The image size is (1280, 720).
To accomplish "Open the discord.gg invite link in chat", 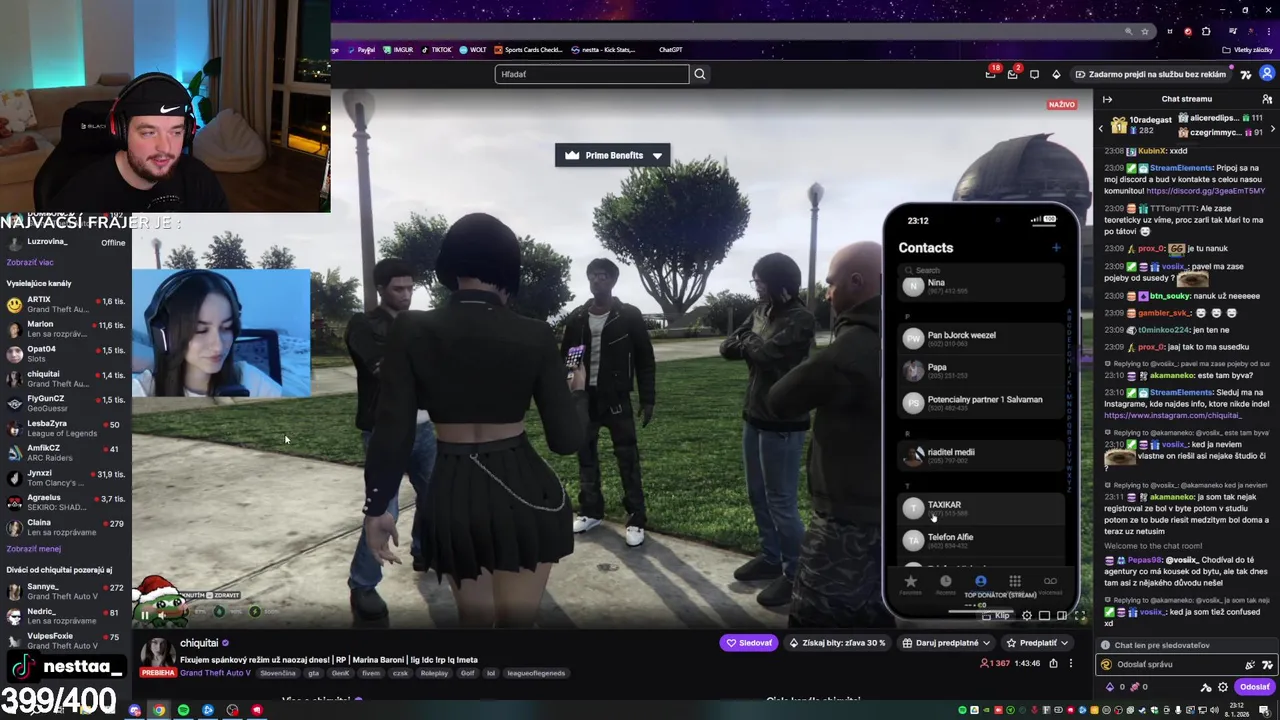I will [x=1205, y=191].
